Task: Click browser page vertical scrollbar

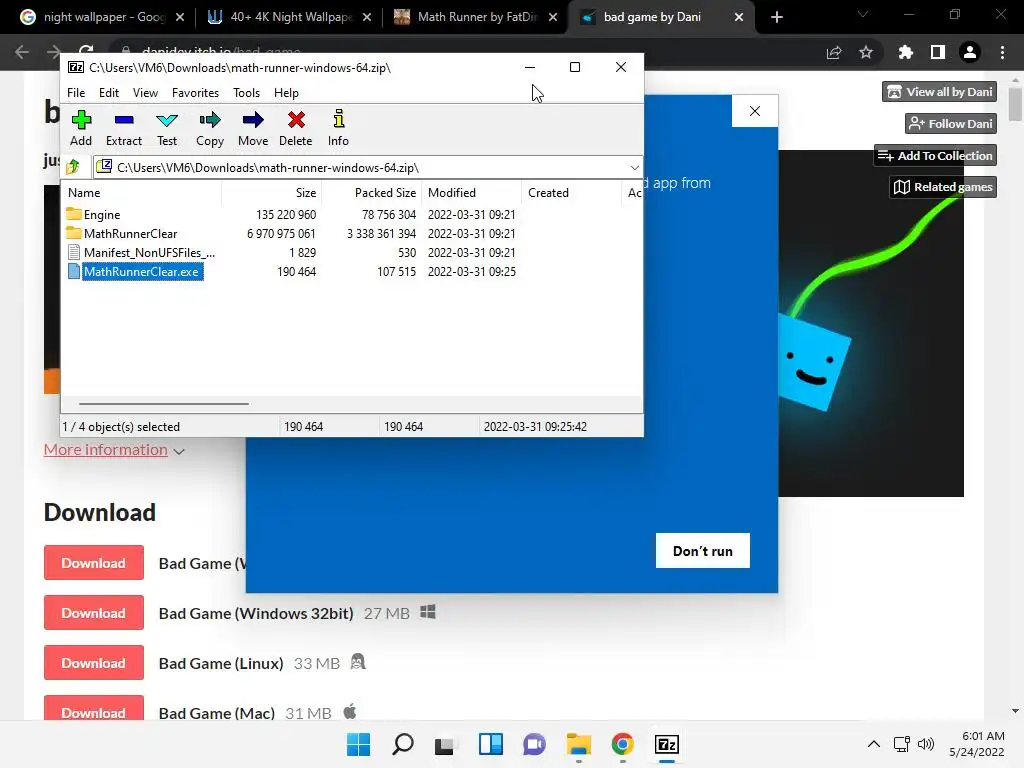Action: pyautogui.click(x=1015, y=104)
